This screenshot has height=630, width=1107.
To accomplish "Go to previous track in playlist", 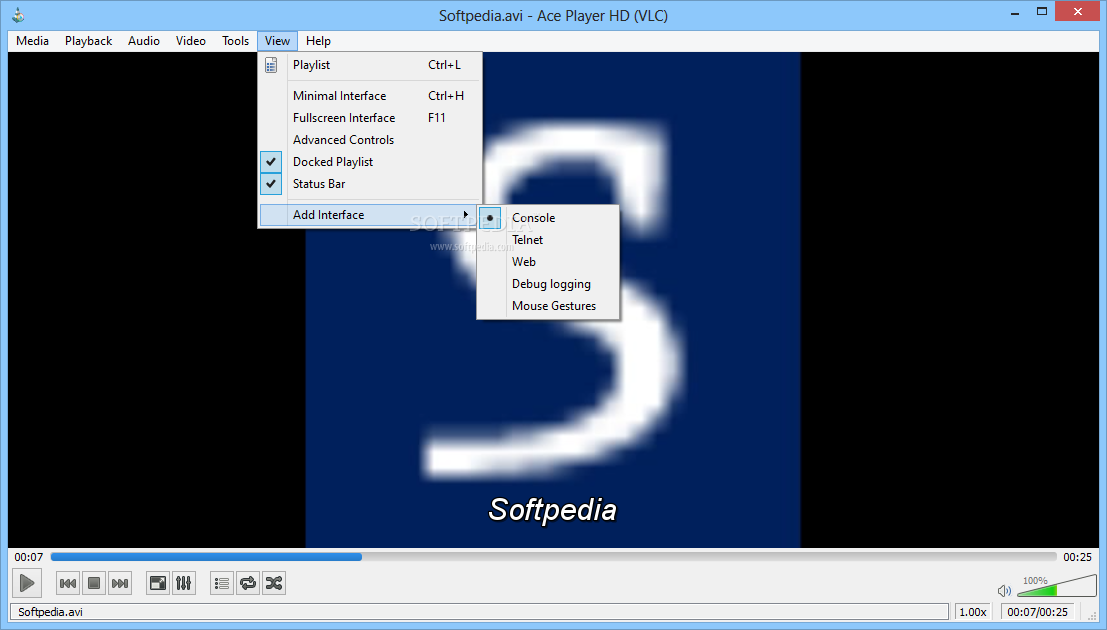I will [68, 583].
